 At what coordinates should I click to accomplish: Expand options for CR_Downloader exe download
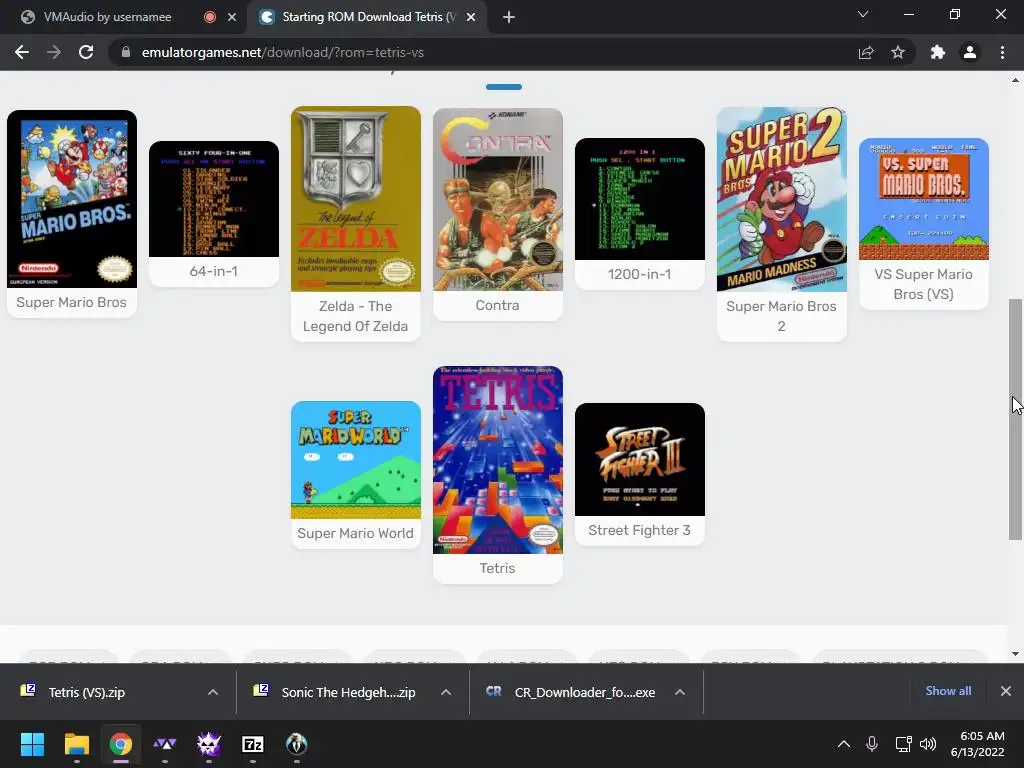(680, 692)
